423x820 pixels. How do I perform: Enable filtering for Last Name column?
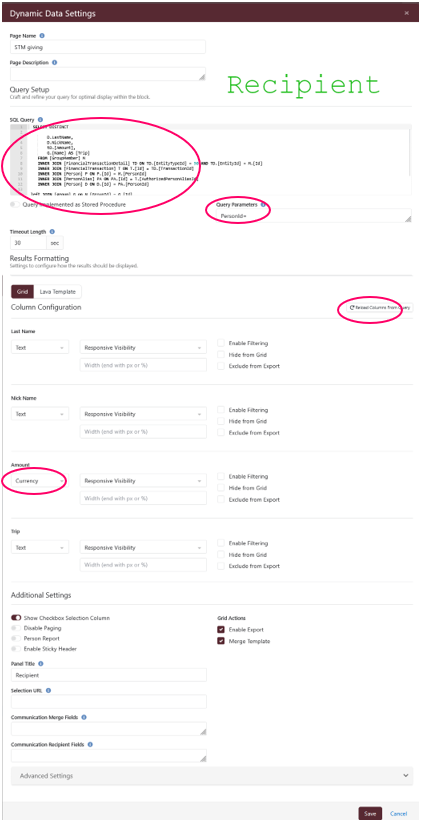[222, 343]
